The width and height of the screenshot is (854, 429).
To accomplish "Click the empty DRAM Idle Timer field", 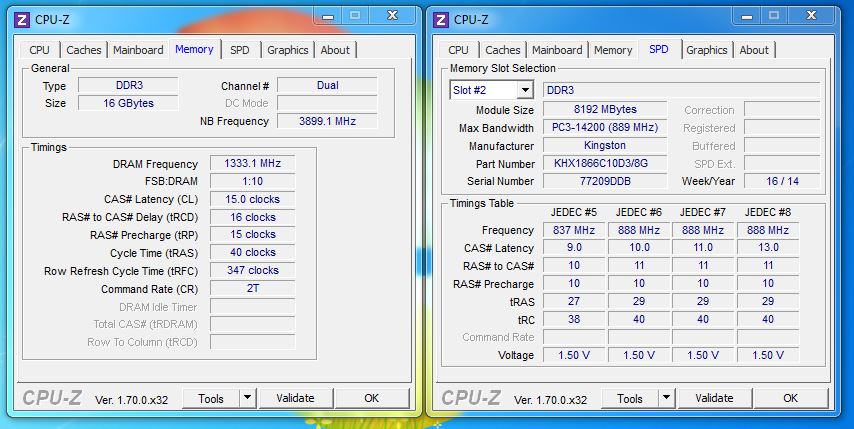I will pyautogui.click(x=252, y=307).
